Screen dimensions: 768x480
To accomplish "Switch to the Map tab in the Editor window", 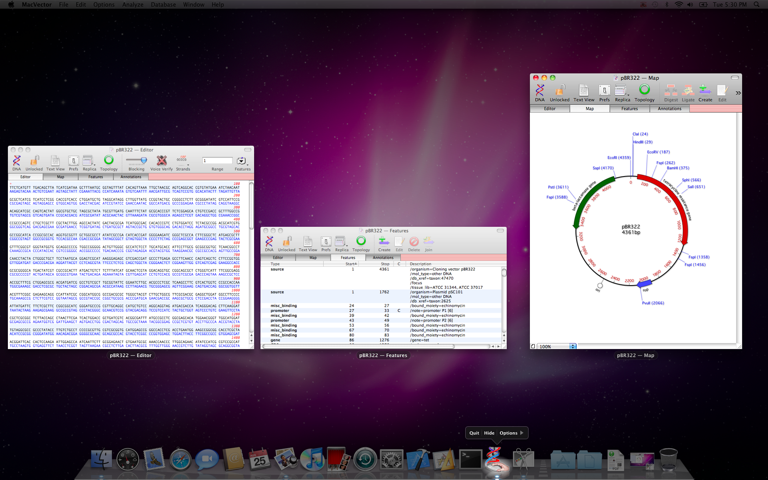I will [60, 177].
